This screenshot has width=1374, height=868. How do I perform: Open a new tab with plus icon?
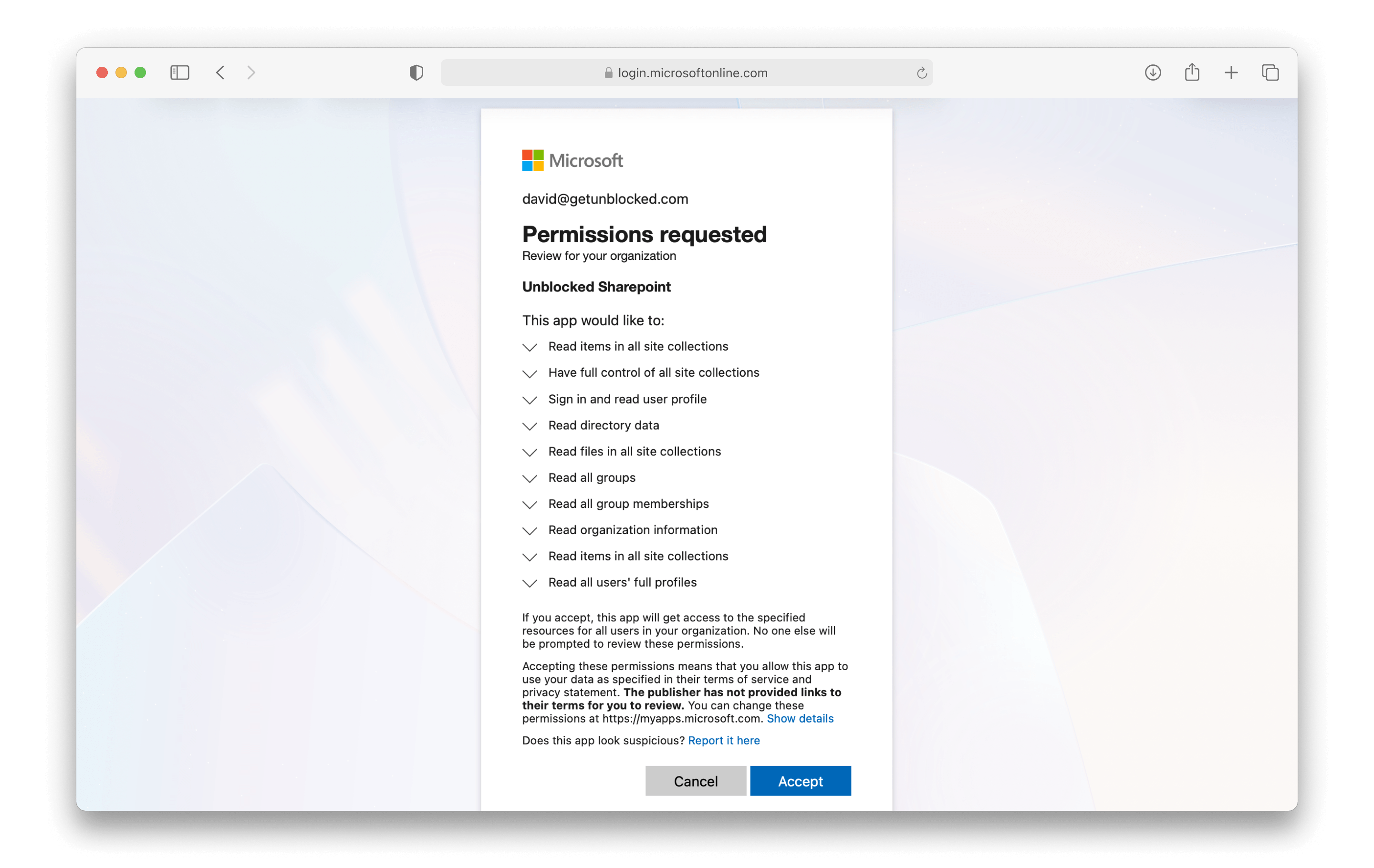point(1231,72)
